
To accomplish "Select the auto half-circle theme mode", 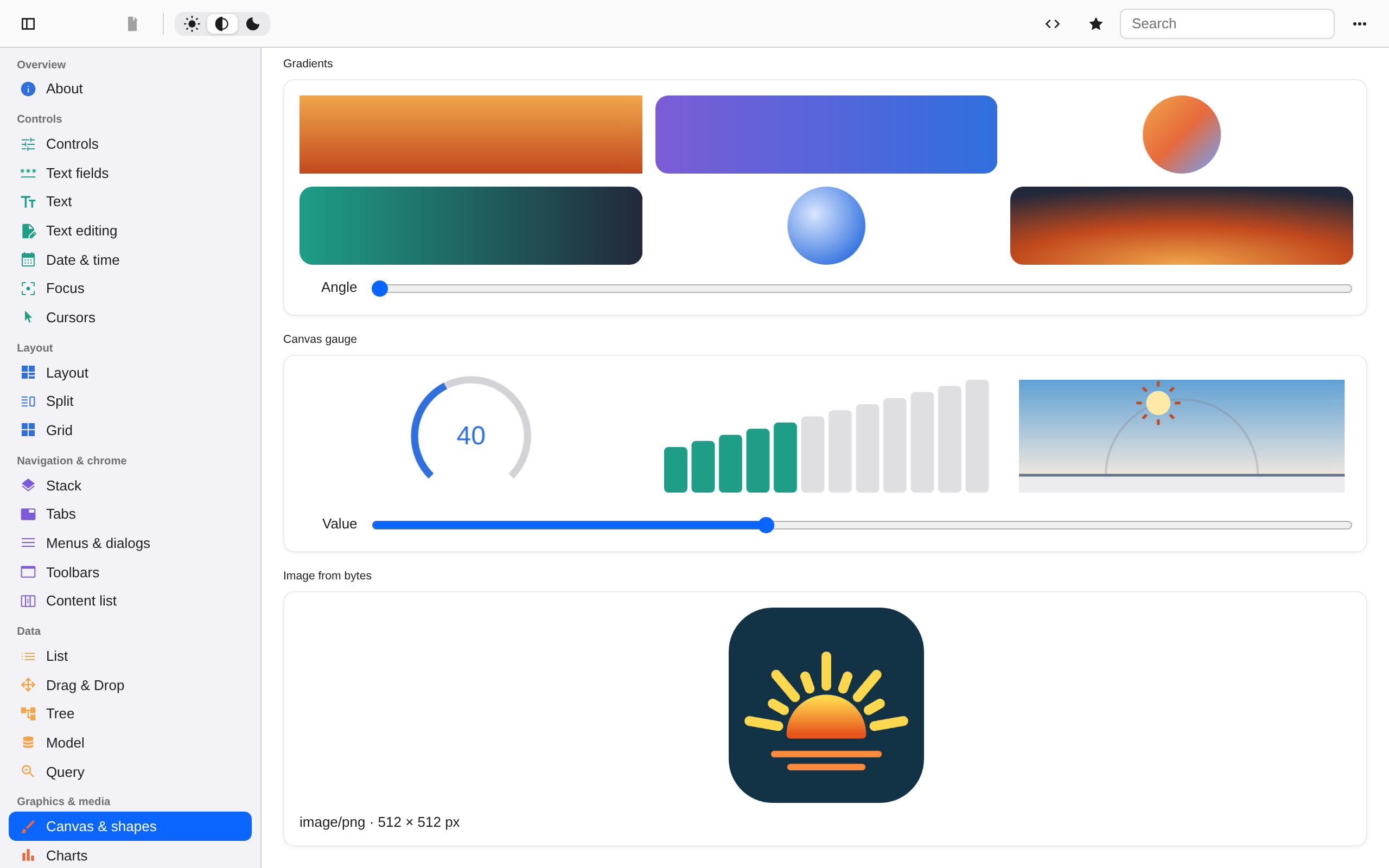I will 222,23.
